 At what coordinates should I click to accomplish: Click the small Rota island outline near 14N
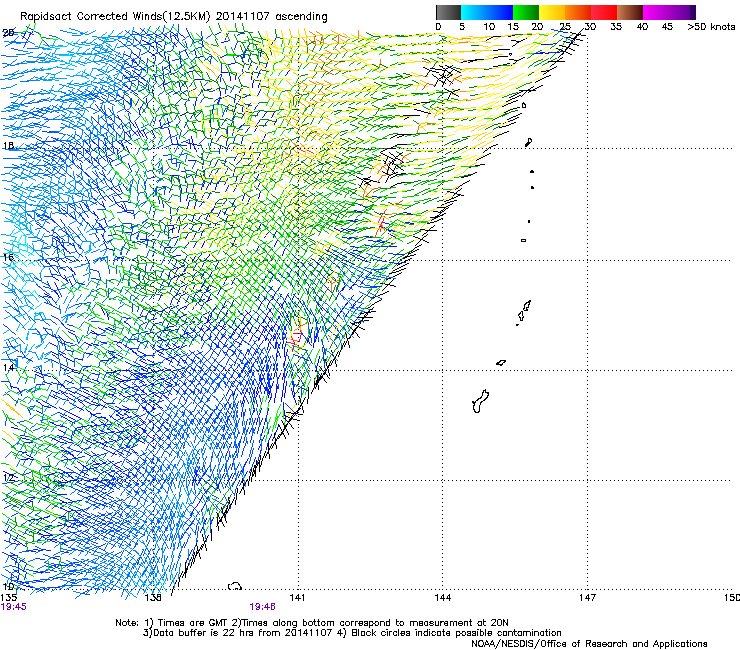(x=501, y=363)
